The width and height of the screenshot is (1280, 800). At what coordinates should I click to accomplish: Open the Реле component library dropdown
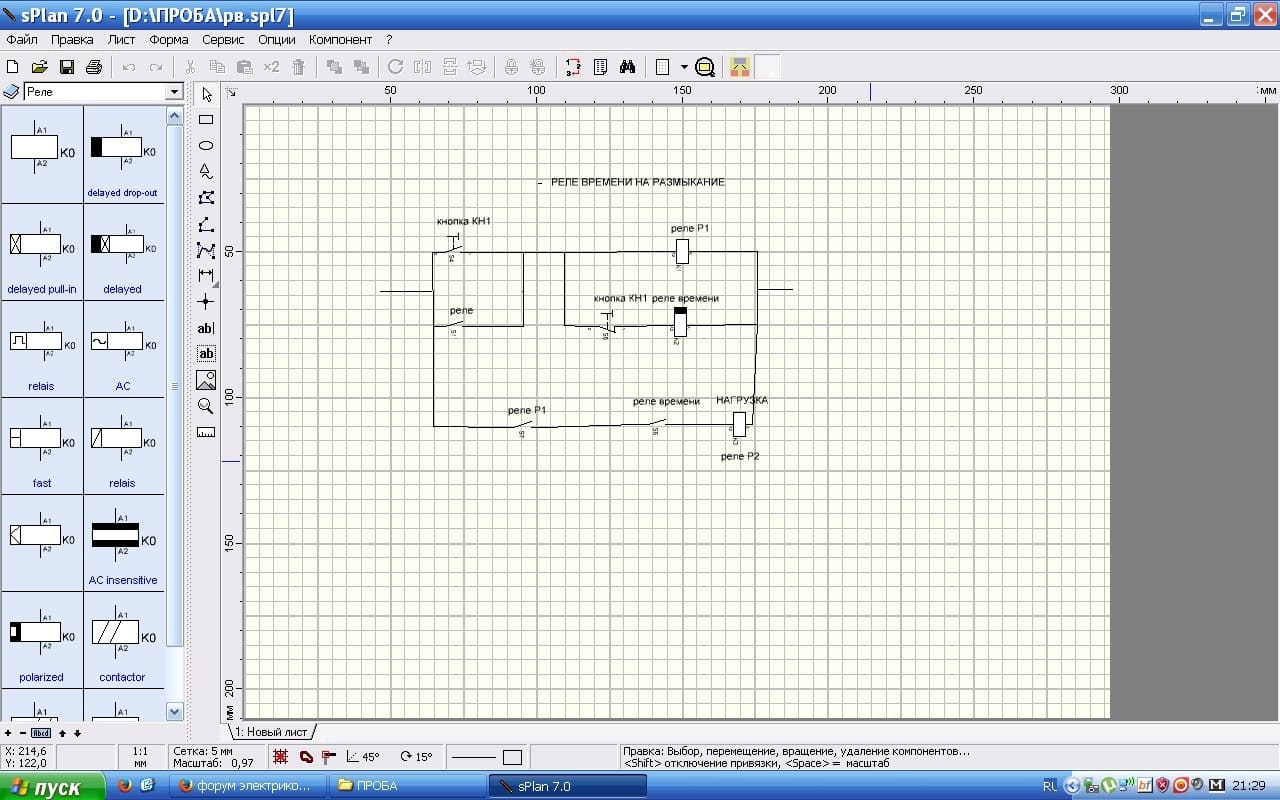174,92
